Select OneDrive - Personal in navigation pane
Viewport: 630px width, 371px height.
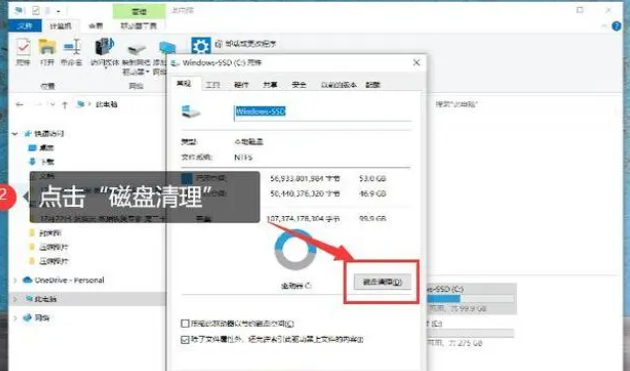(69, 280)
